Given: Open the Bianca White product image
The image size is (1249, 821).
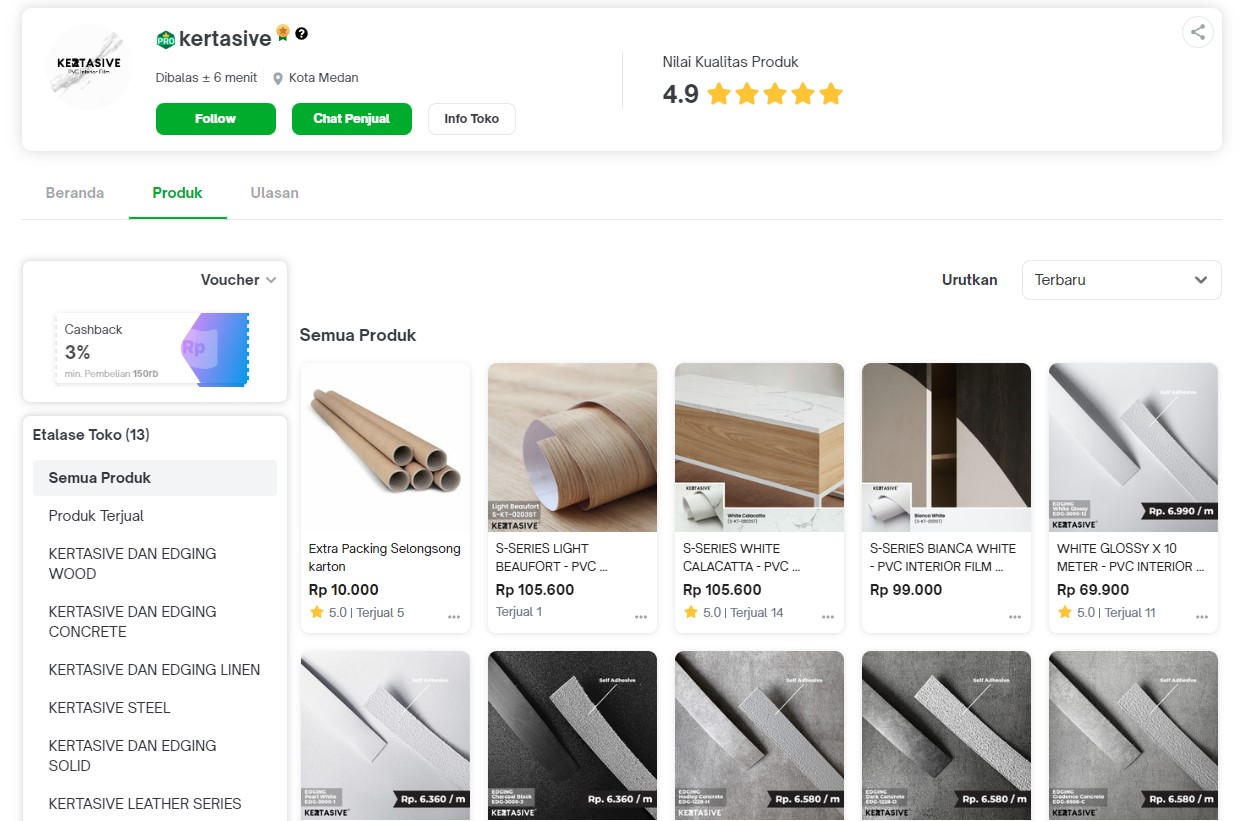Looking at the screenshot, I should click(946, 447).
